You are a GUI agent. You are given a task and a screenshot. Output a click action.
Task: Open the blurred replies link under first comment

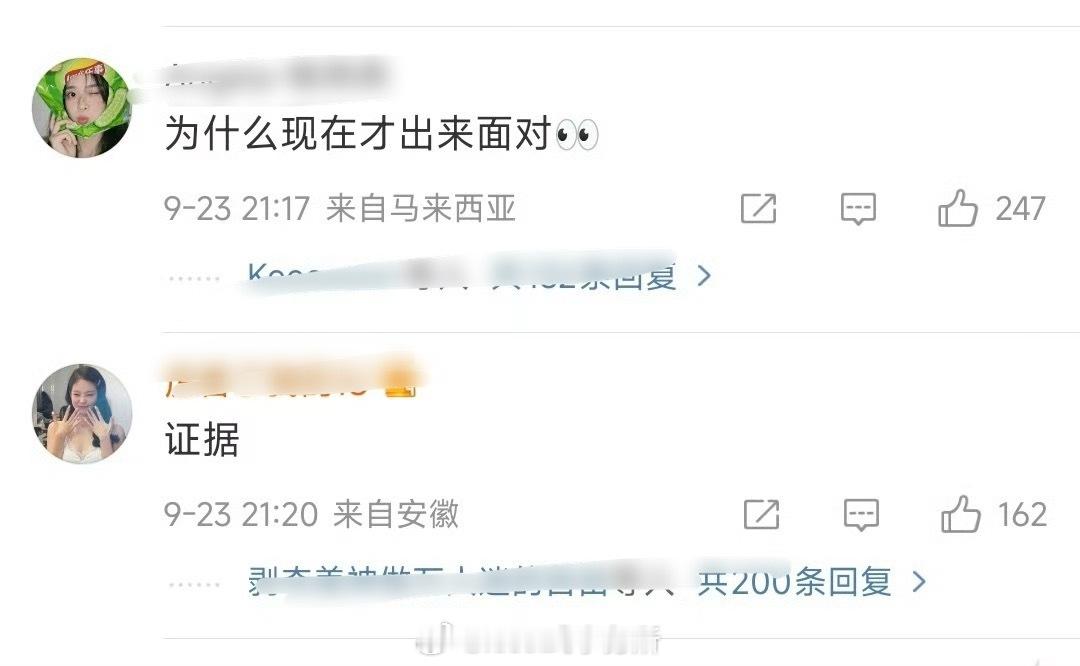click(461, 276)
